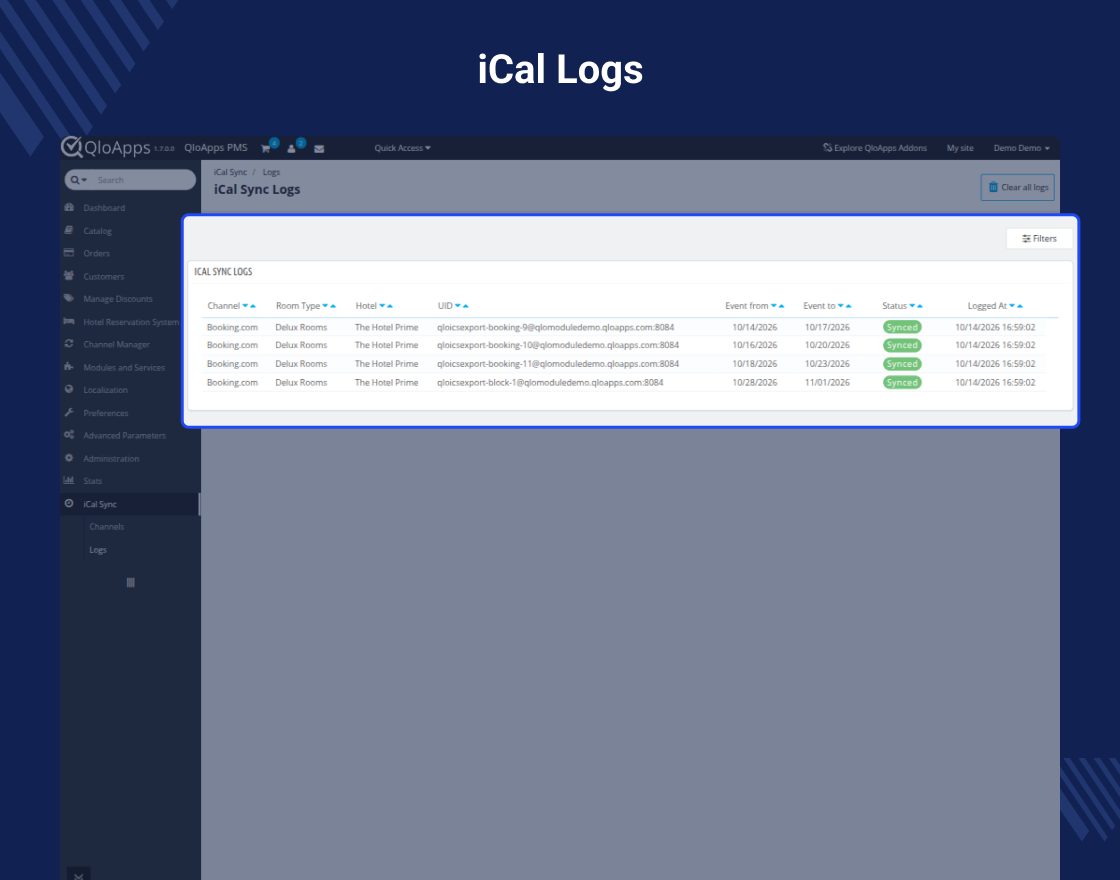The image size is (1120, 880).
Task: Open the envelope messages icon
Action: [319, 149]
